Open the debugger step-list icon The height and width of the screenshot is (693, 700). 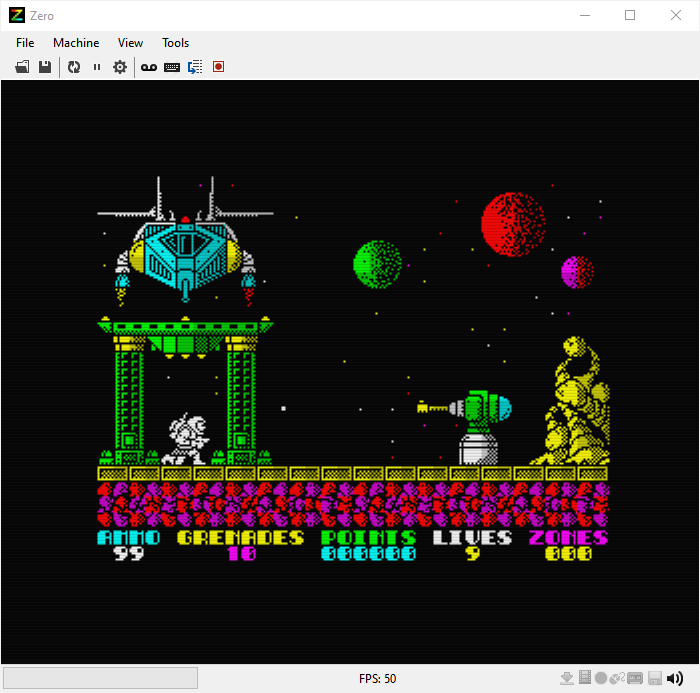tap(195, 67)
